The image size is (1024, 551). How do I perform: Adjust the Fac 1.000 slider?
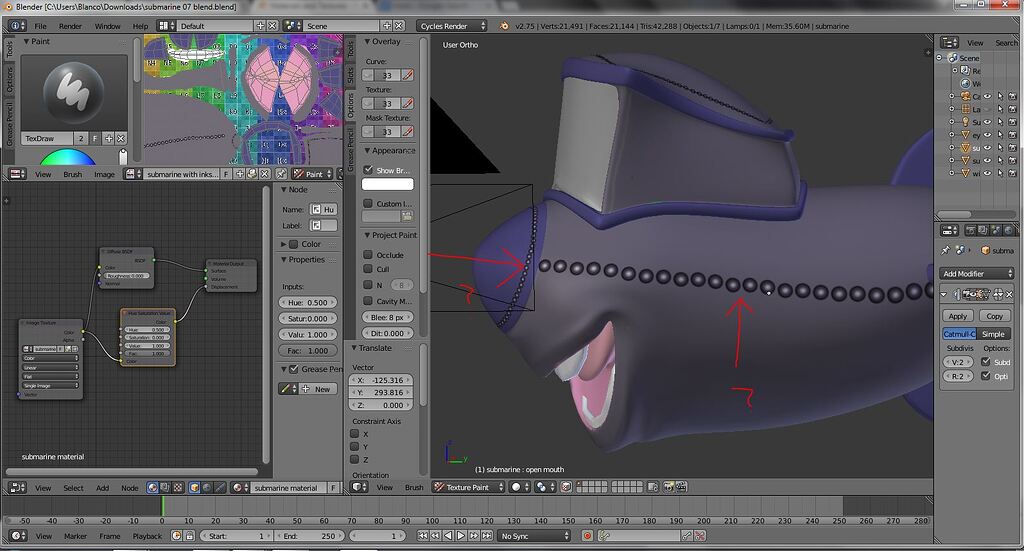click(308, 351)
